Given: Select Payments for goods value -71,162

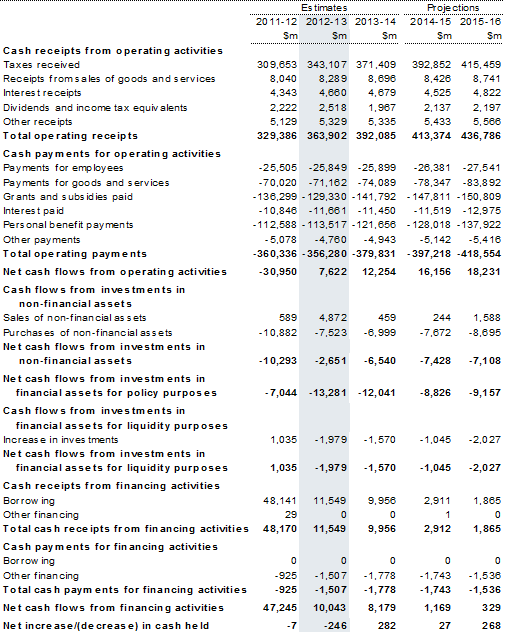Looking at the screenshot, I should 328,183.
